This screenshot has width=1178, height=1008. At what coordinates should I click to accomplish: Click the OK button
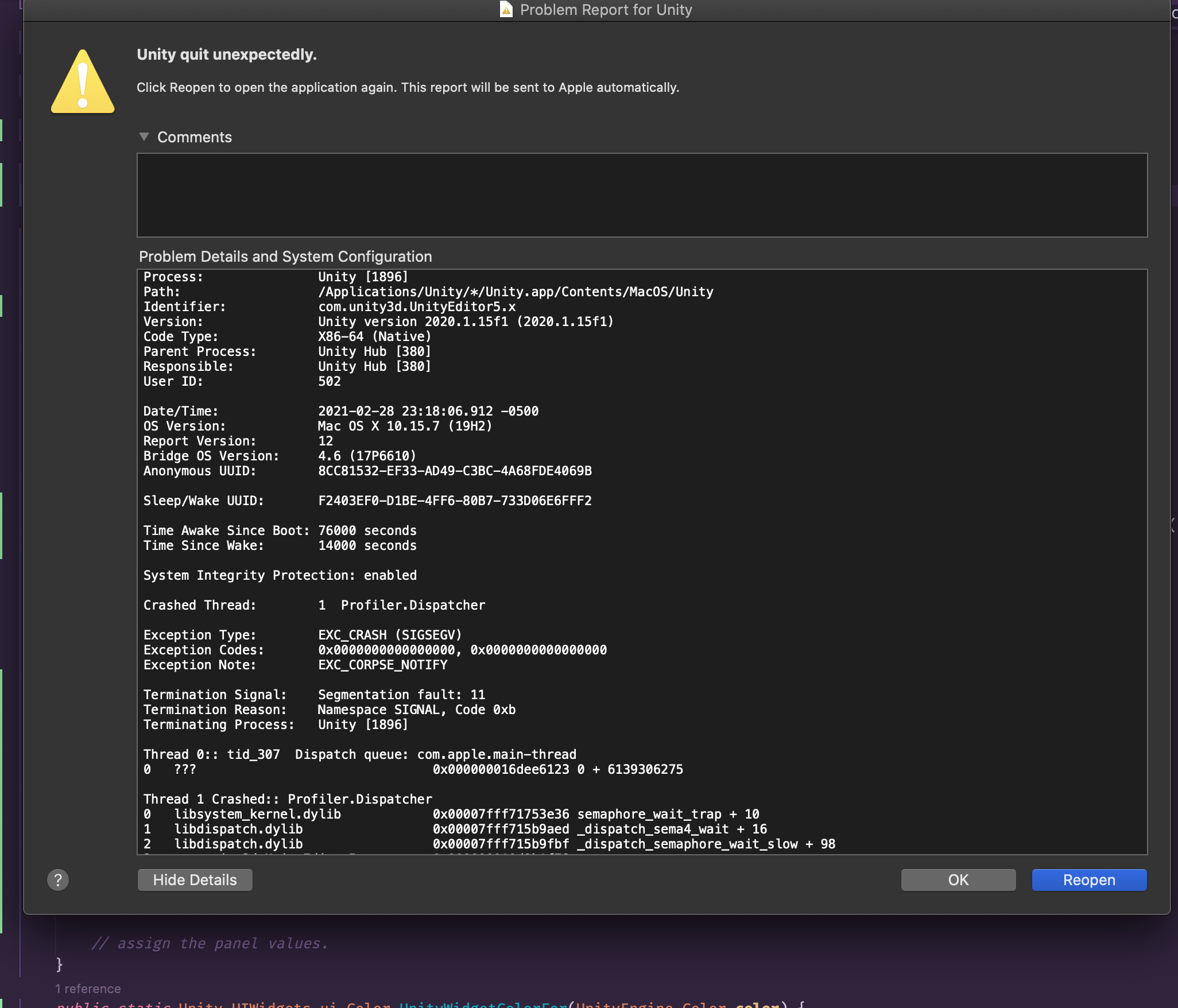coord(958,880)
